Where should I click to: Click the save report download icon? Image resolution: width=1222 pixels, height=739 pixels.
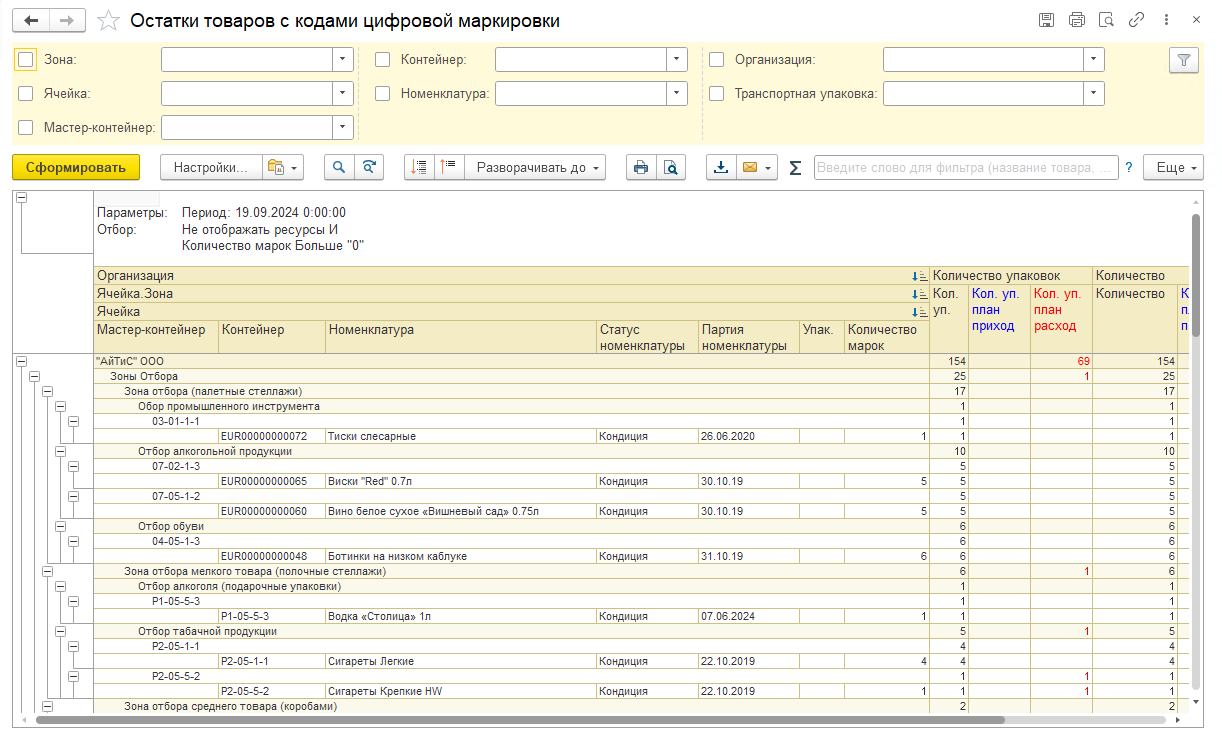tap(721, 168)
